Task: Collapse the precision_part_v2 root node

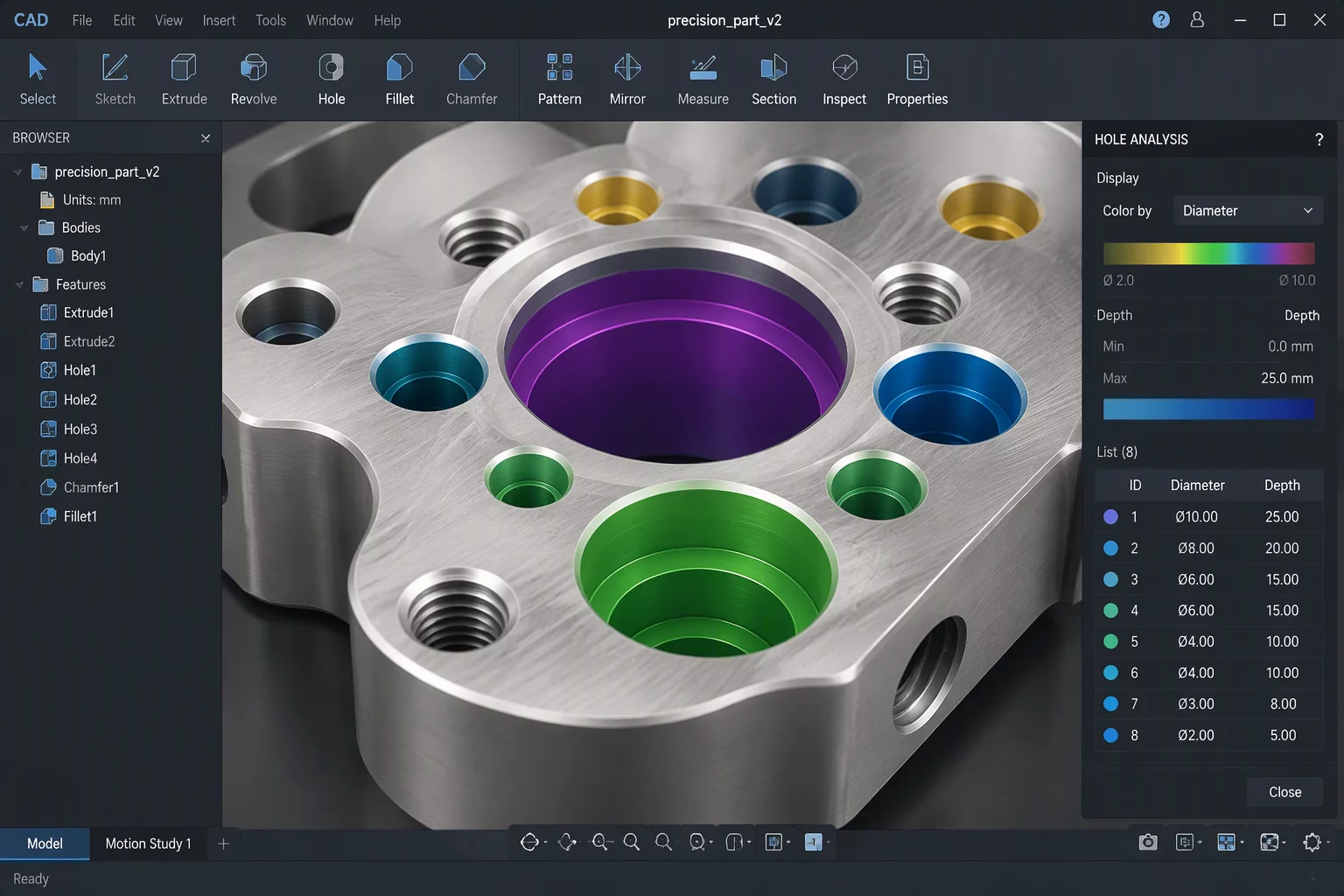Action: point(17,172)
